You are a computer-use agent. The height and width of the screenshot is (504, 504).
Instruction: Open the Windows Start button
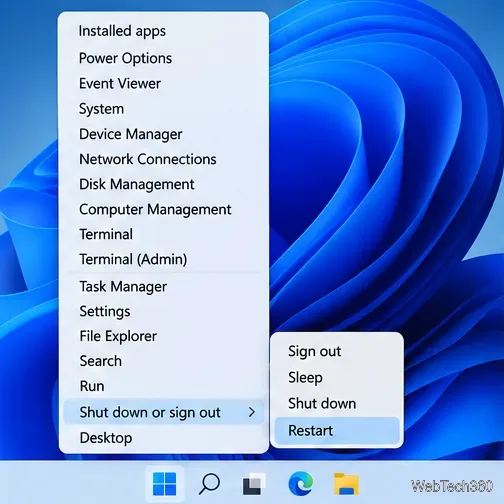[x=164, y=484]
